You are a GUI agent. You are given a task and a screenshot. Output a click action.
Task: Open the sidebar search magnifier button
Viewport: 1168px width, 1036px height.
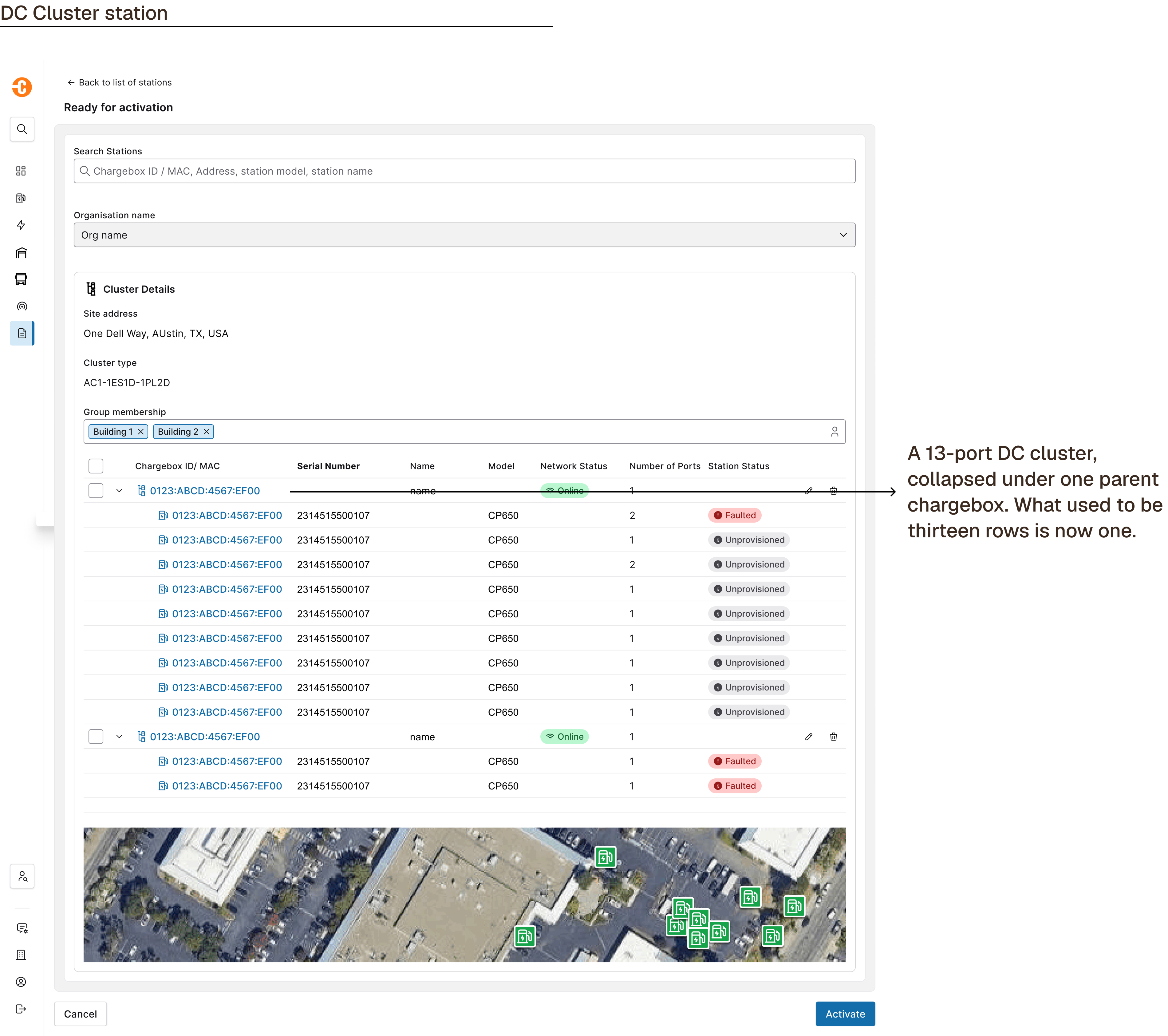pyautogui.click(x=22, y=129)
